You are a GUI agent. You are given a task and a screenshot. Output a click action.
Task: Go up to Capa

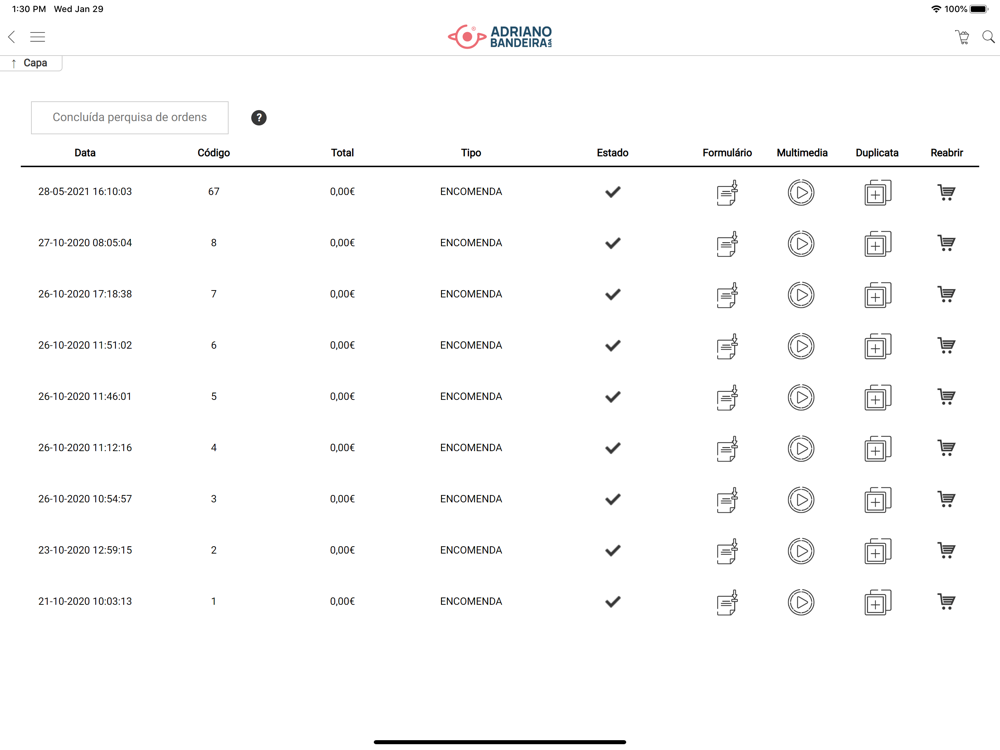[30, 63]
